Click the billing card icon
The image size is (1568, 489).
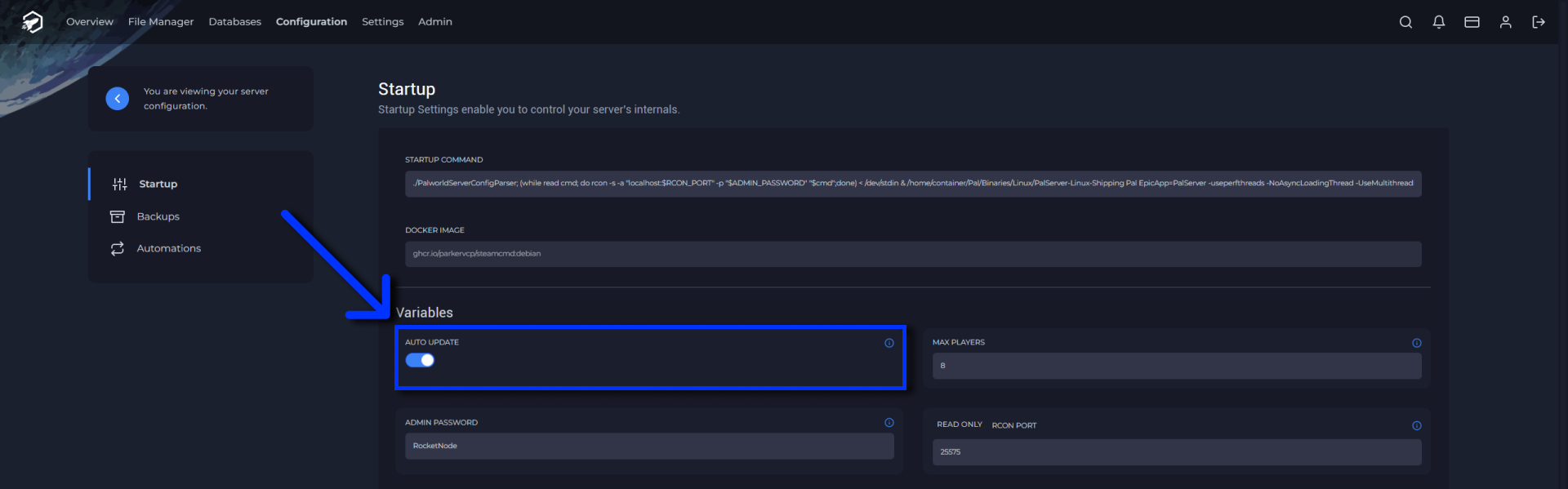[x=1472, y=22]
